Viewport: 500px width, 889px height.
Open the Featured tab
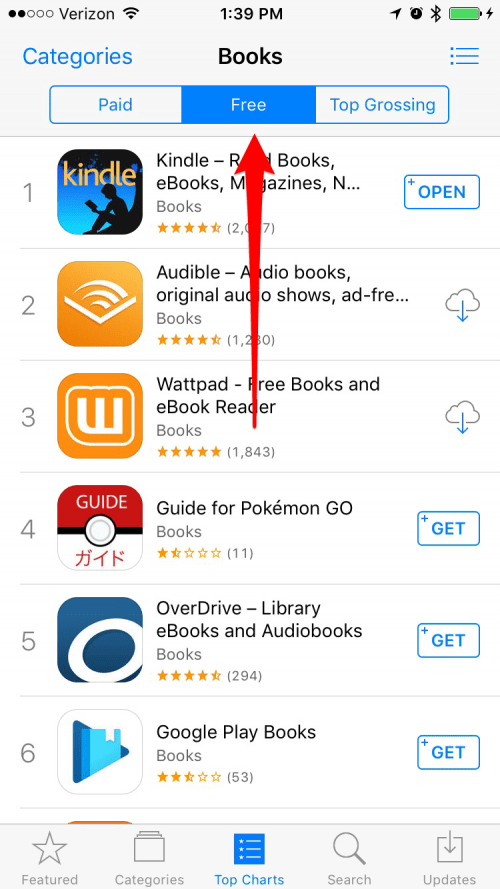tap(50, 858)
